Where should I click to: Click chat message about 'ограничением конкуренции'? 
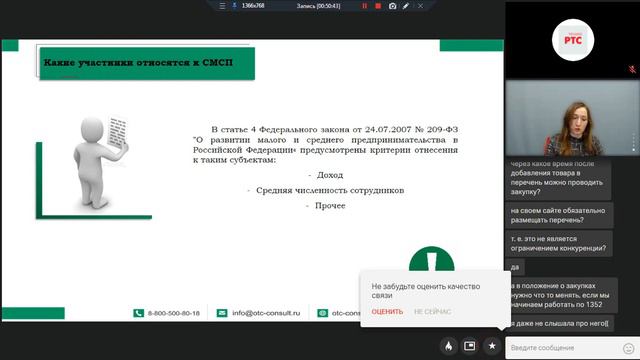click(x=559, y=243)
